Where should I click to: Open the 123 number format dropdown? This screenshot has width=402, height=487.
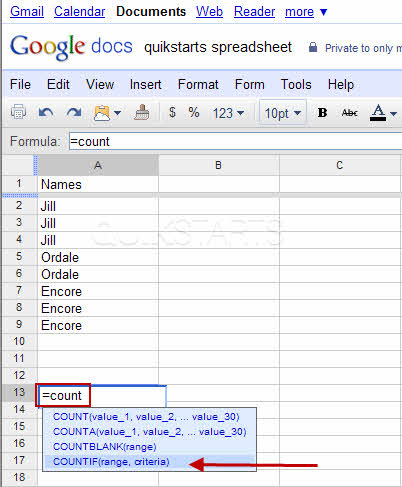click(228, 113)
